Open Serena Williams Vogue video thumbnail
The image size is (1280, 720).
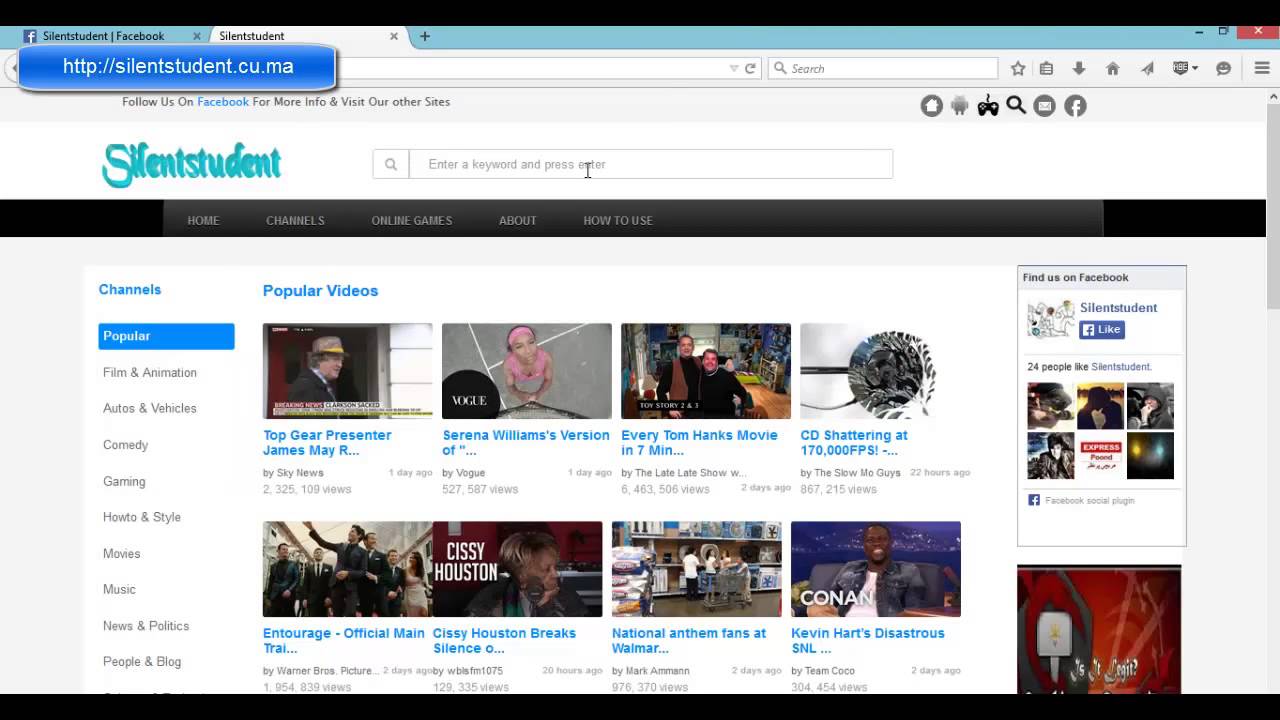(x=527, y=371)
